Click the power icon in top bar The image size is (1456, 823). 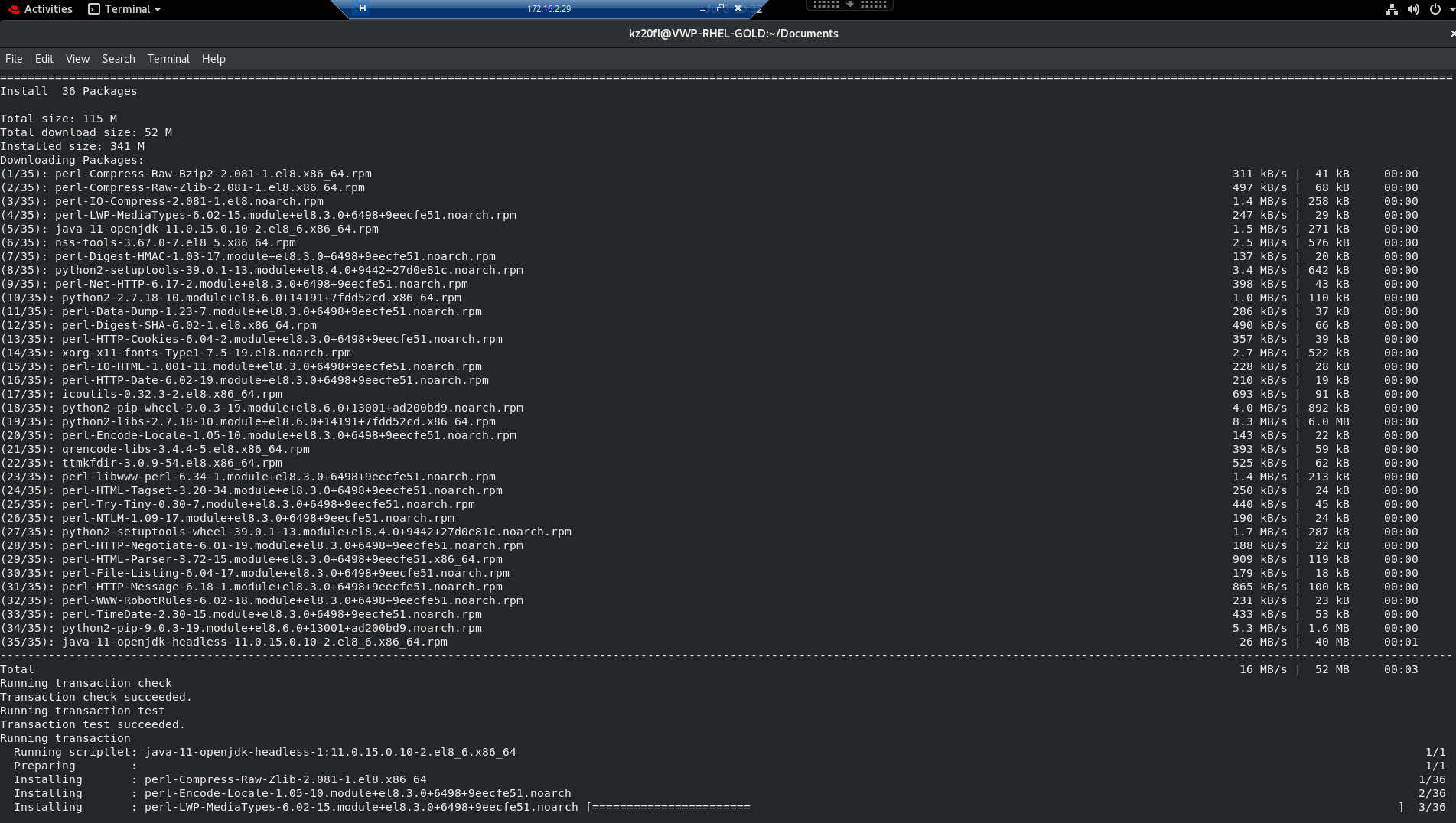coord(1435,9)
